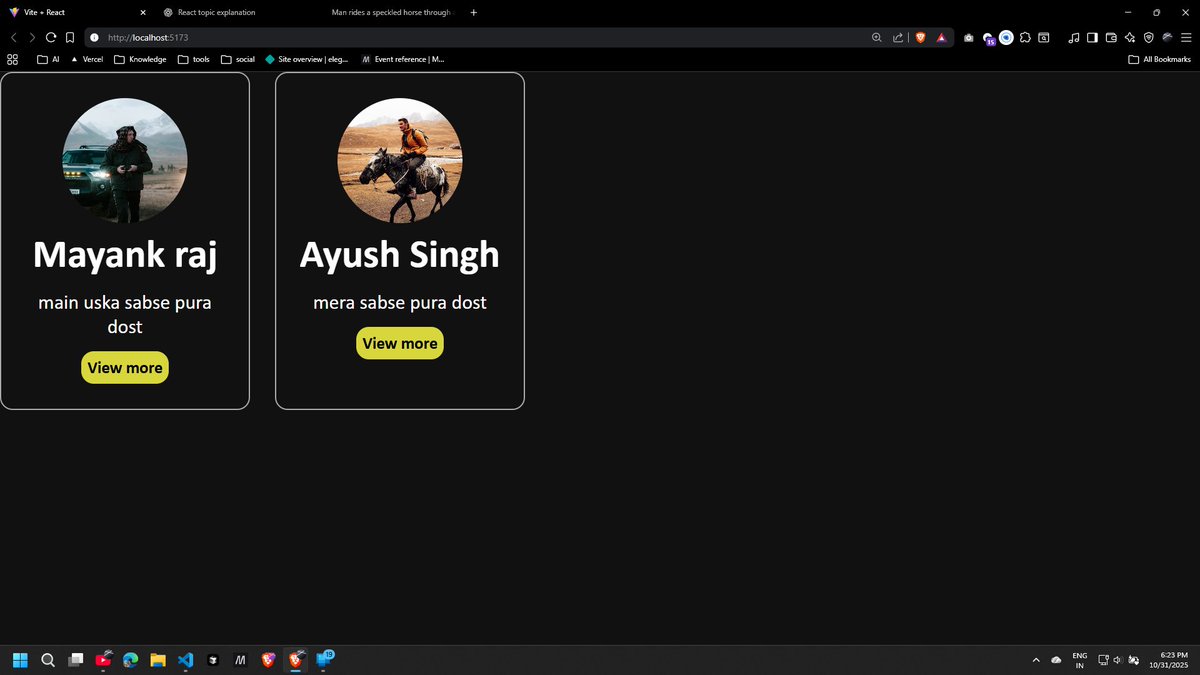1200x675 pixels.
Task: Open the Brave Wallet icon
Action: [x=1111, y=37]
